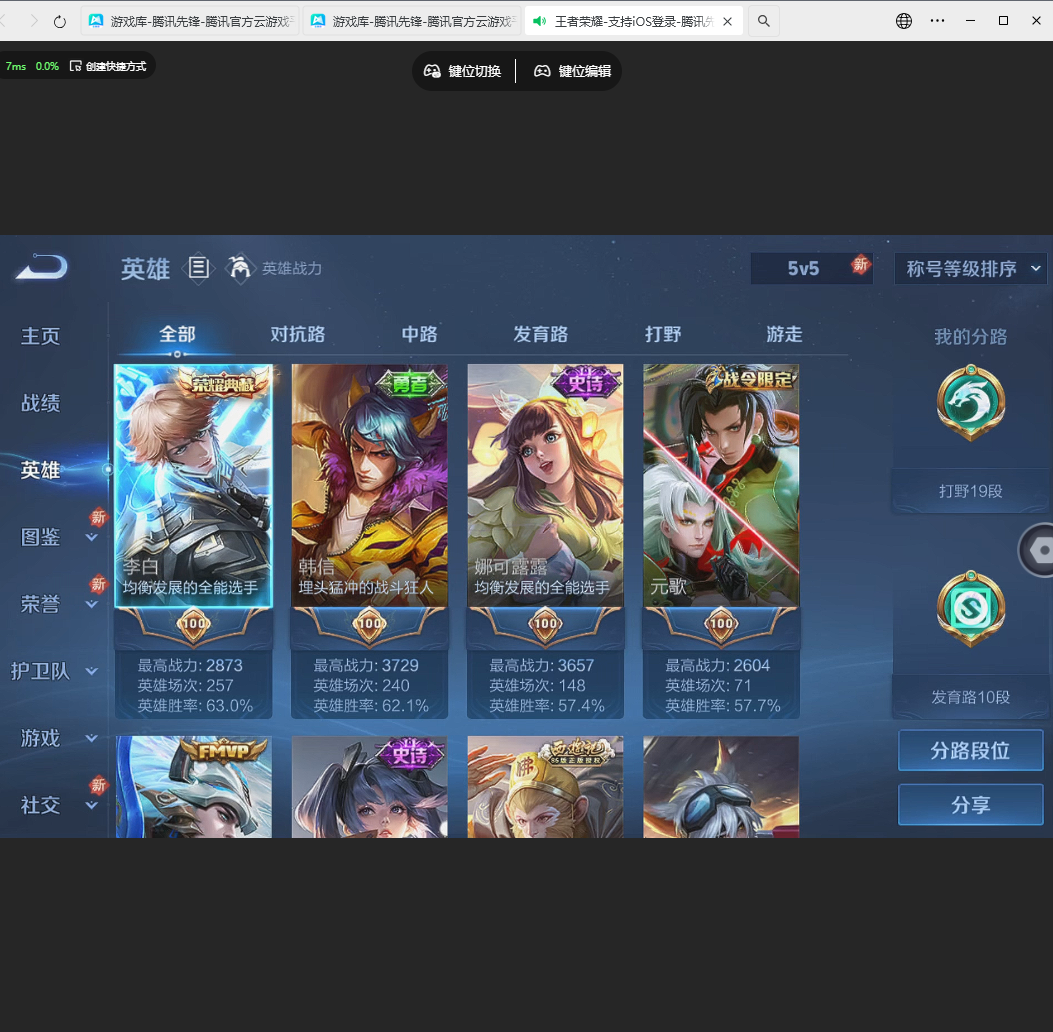
Task: Click the level 100 badge under 韩信
Action: coord(369,624)
